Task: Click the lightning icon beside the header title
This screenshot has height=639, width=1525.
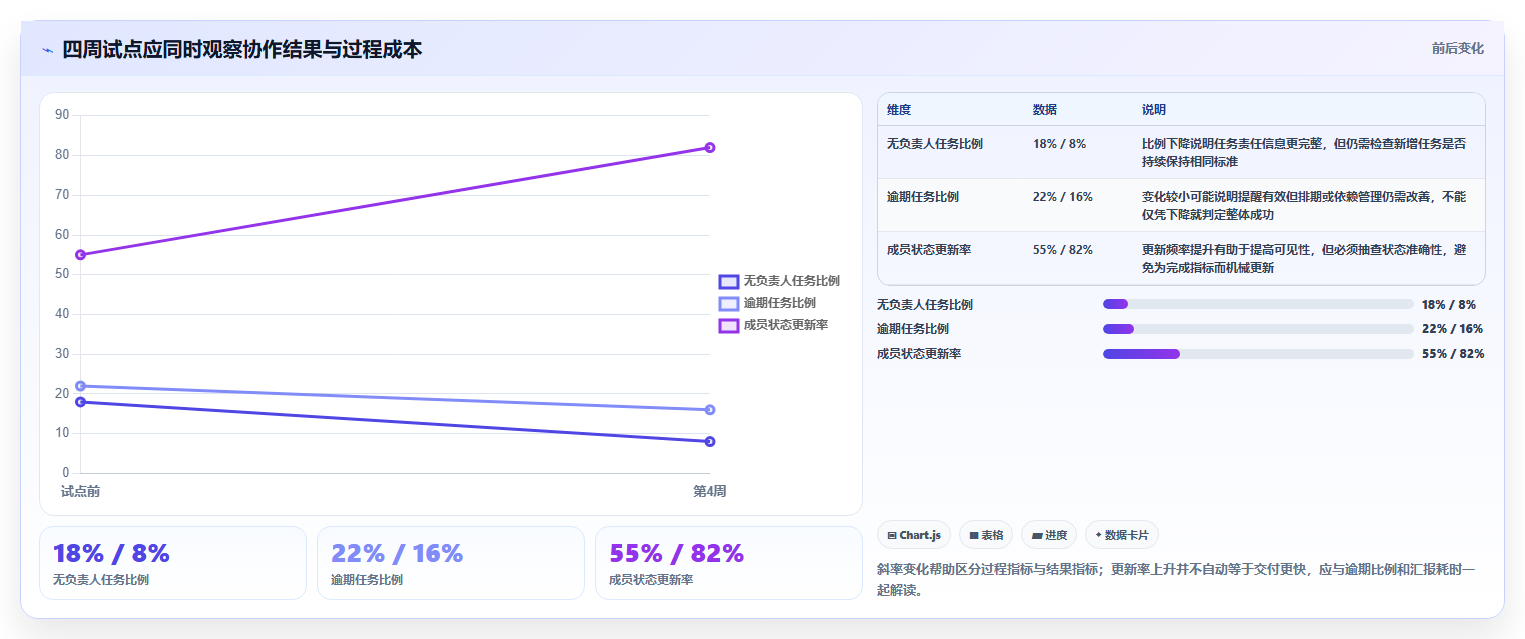Action: click(x=47, y=49)
